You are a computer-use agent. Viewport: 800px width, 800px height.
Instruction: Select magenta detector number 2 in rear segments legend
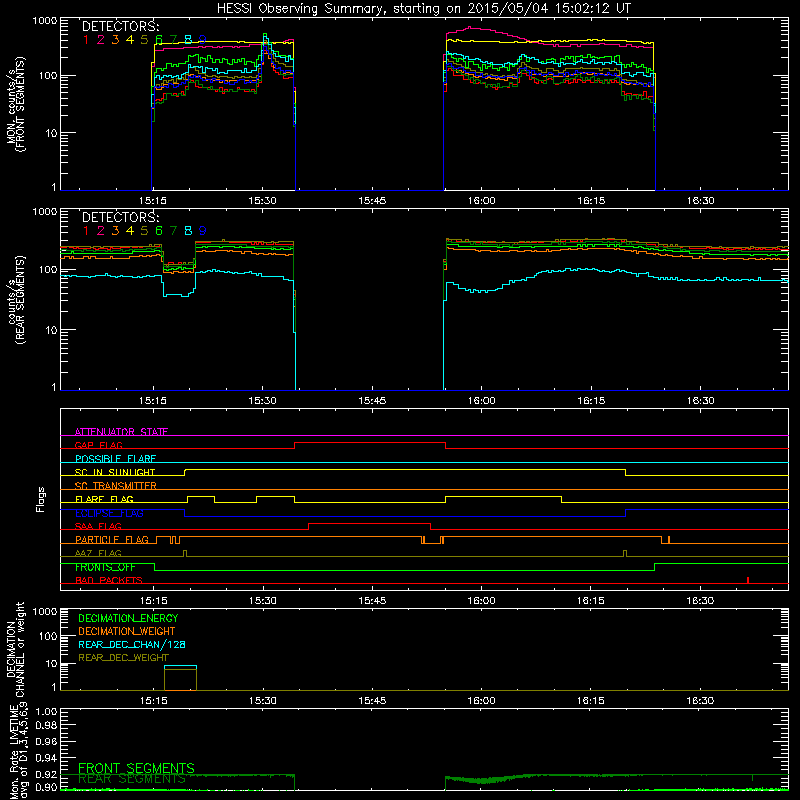(101, 231)
